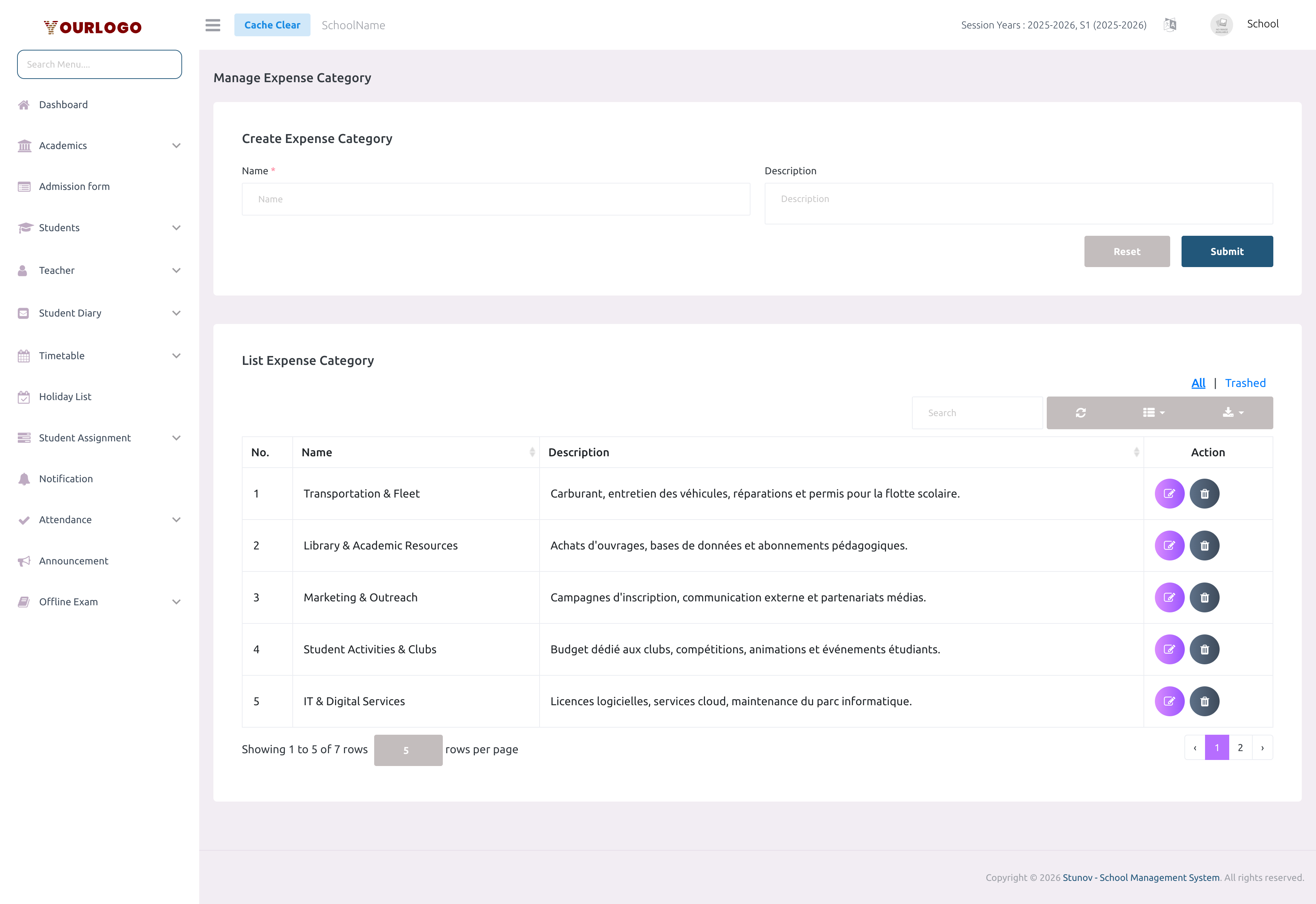The height and width of the screenshot is (904, 1316).
Task: Edit the Transportation & Fleet category
Action: click(1169, 493)
